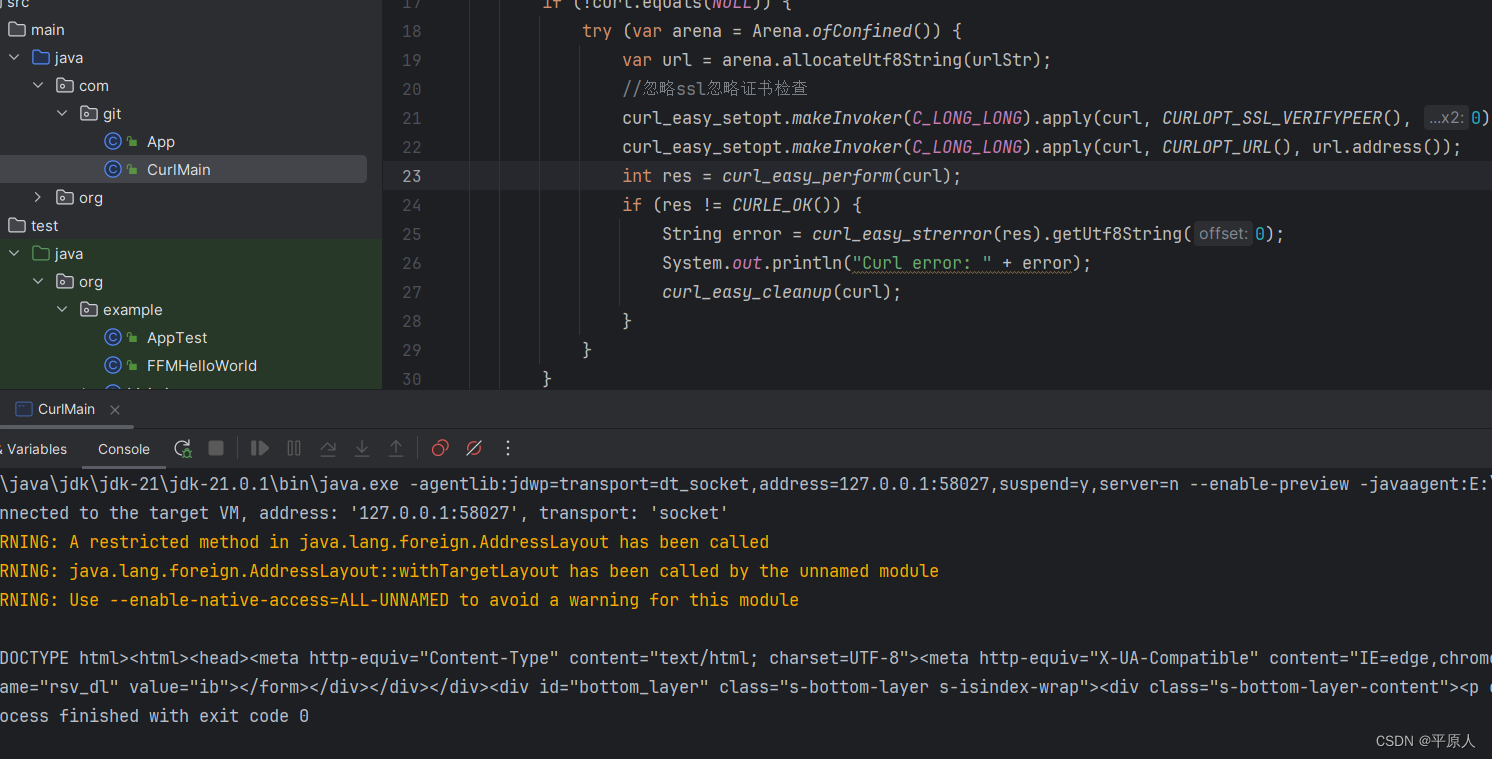Click the AppTest class icon

point(113,338)
